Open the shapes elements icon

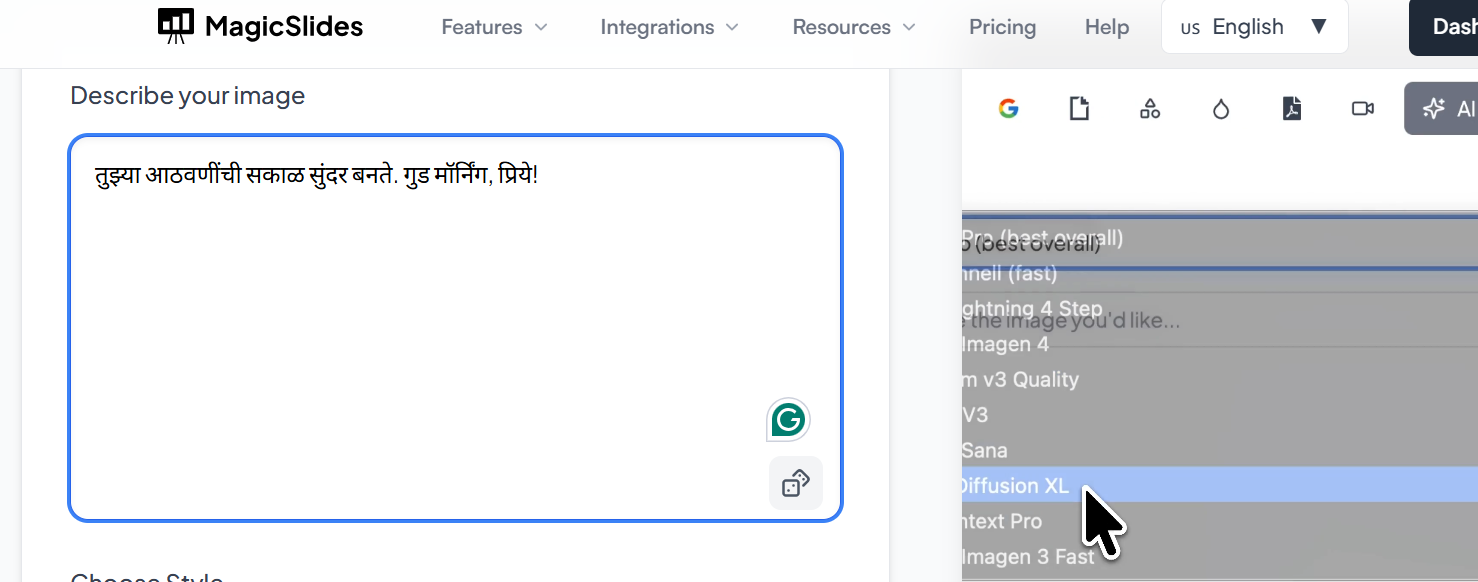coord(1150,109)
